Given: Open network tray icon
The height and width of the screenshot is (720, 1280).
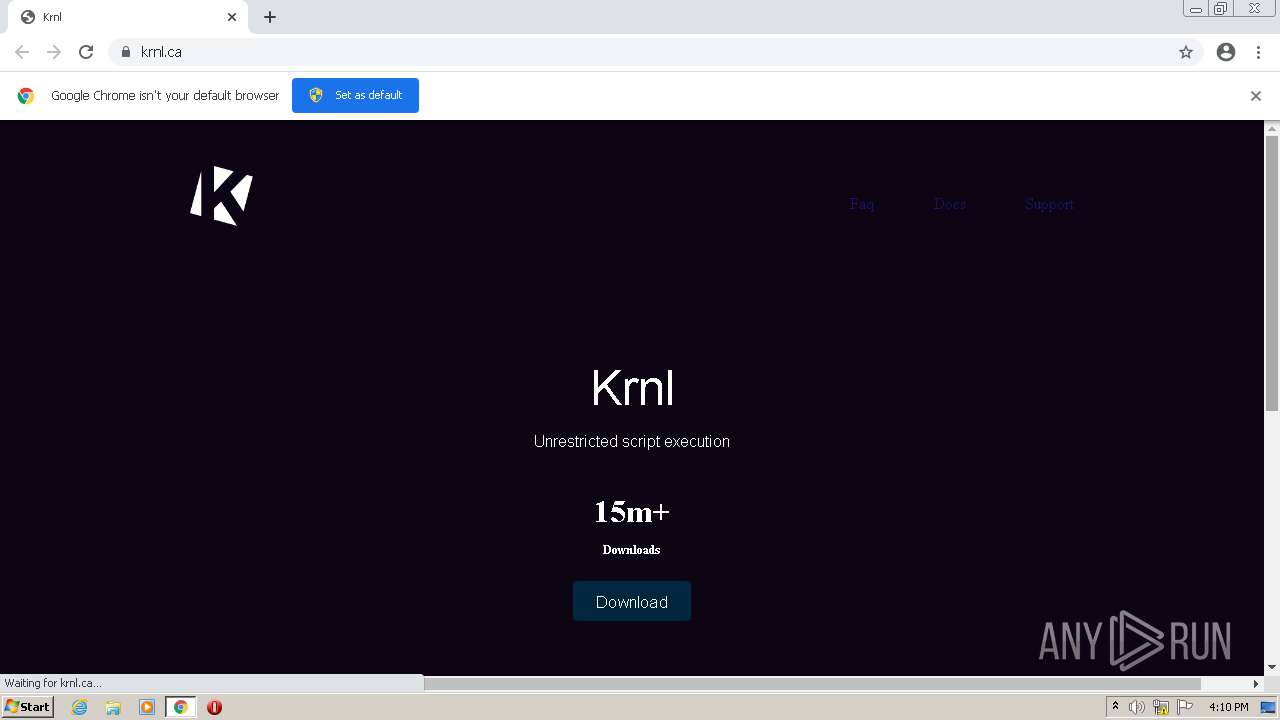Looking at the screenshot, I should [x=1161, y=707].
